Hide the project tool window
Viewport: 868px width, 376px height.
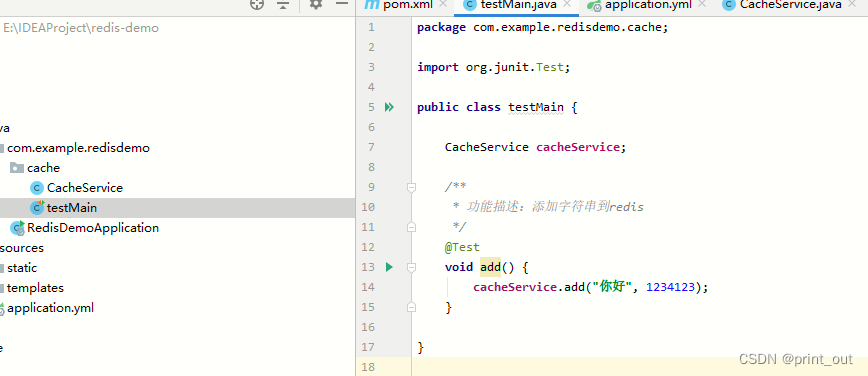pyautogui.click(x=342, y=4)
